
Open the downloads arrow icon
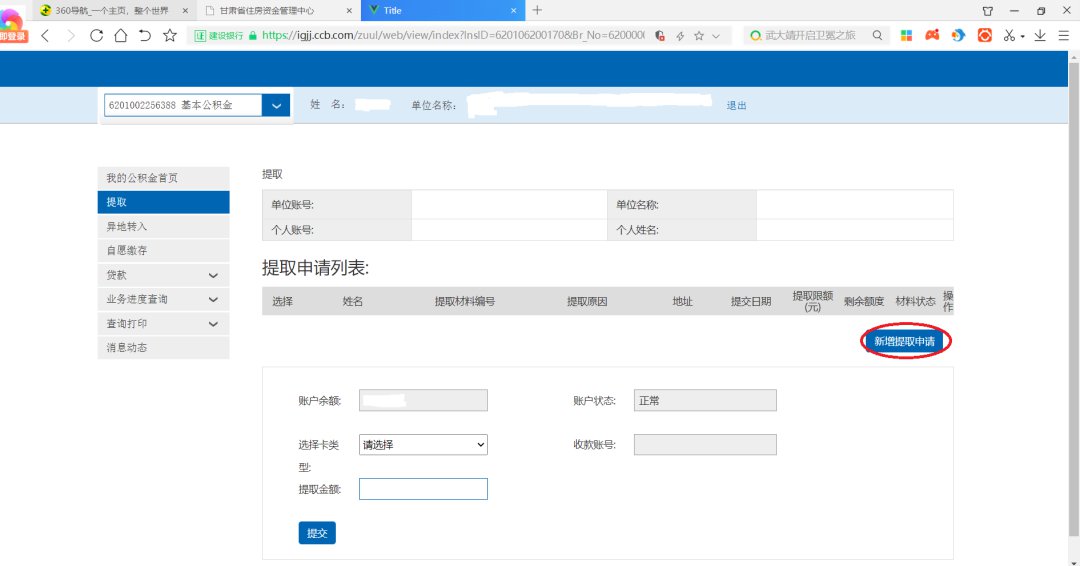click(x=1040, y=35)
